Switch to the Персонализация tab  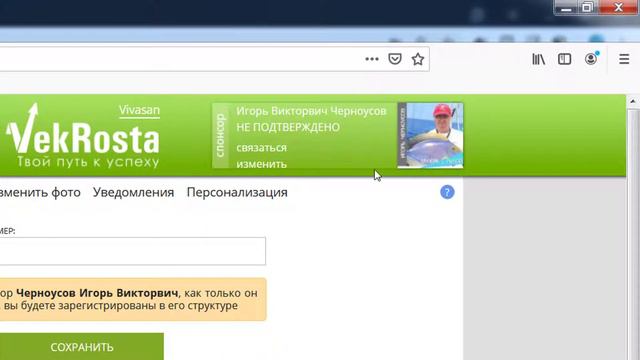click(x=237, y=192)
